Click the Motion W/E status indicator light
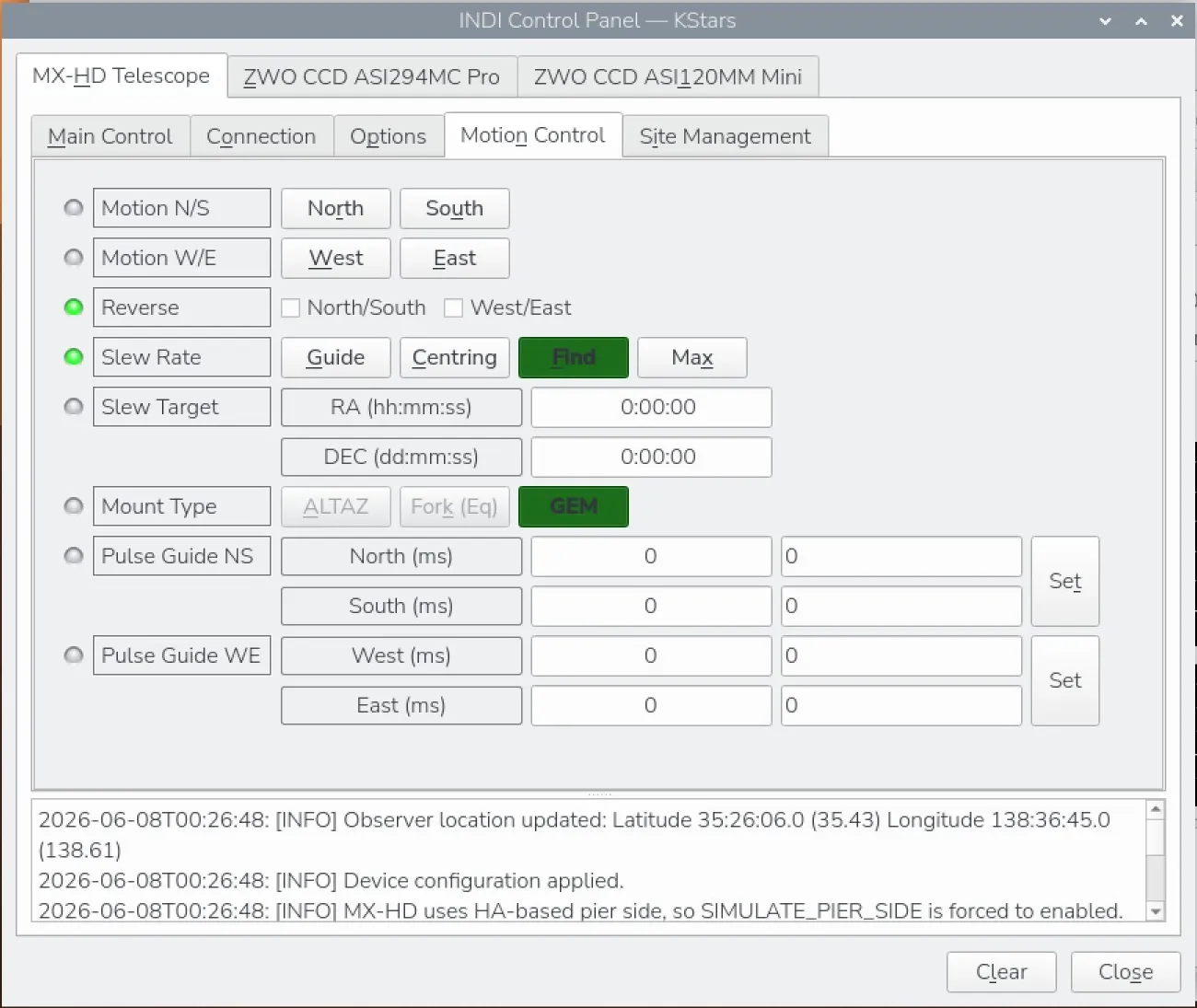Image resolution: width=1197 pixels, height=1008 pixels. 74,258
